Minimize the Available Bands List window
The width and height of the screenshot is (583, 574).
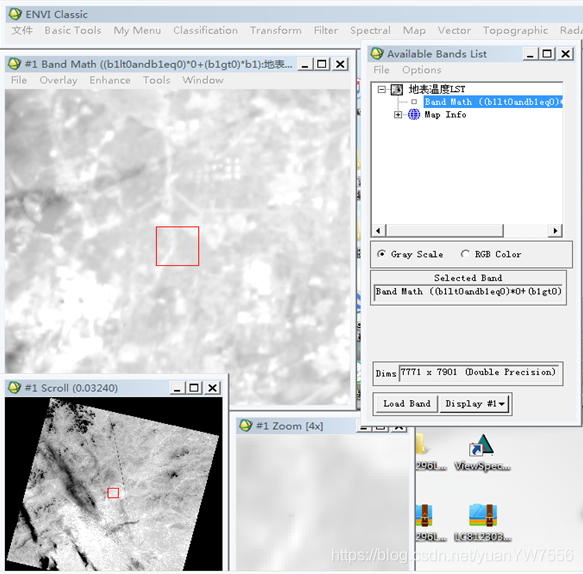click(x=530, y=54)
